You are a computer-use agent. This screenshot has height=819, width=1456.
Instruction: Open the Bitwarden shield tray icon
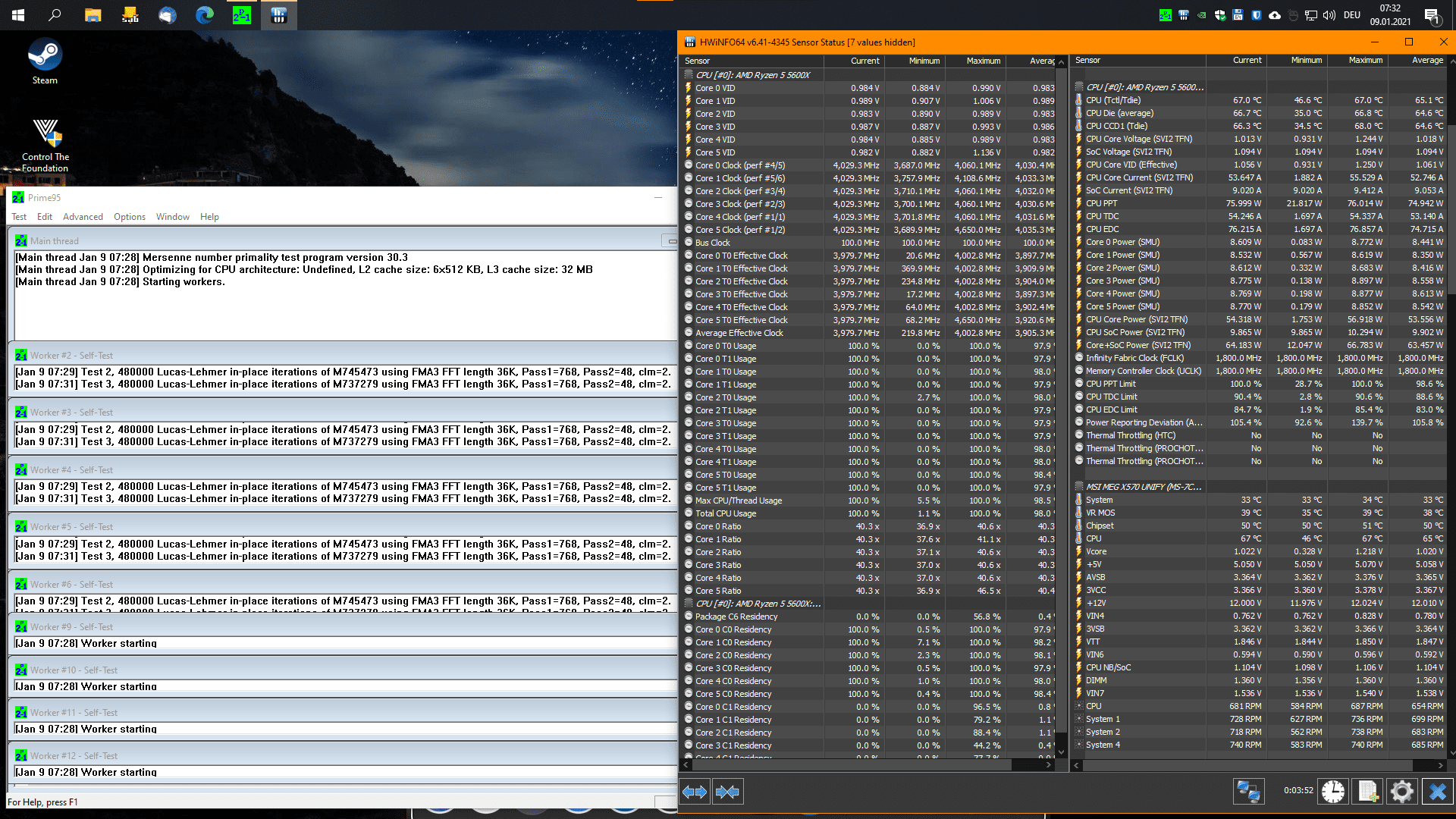pyautogui.click(x=1257, y=15)
